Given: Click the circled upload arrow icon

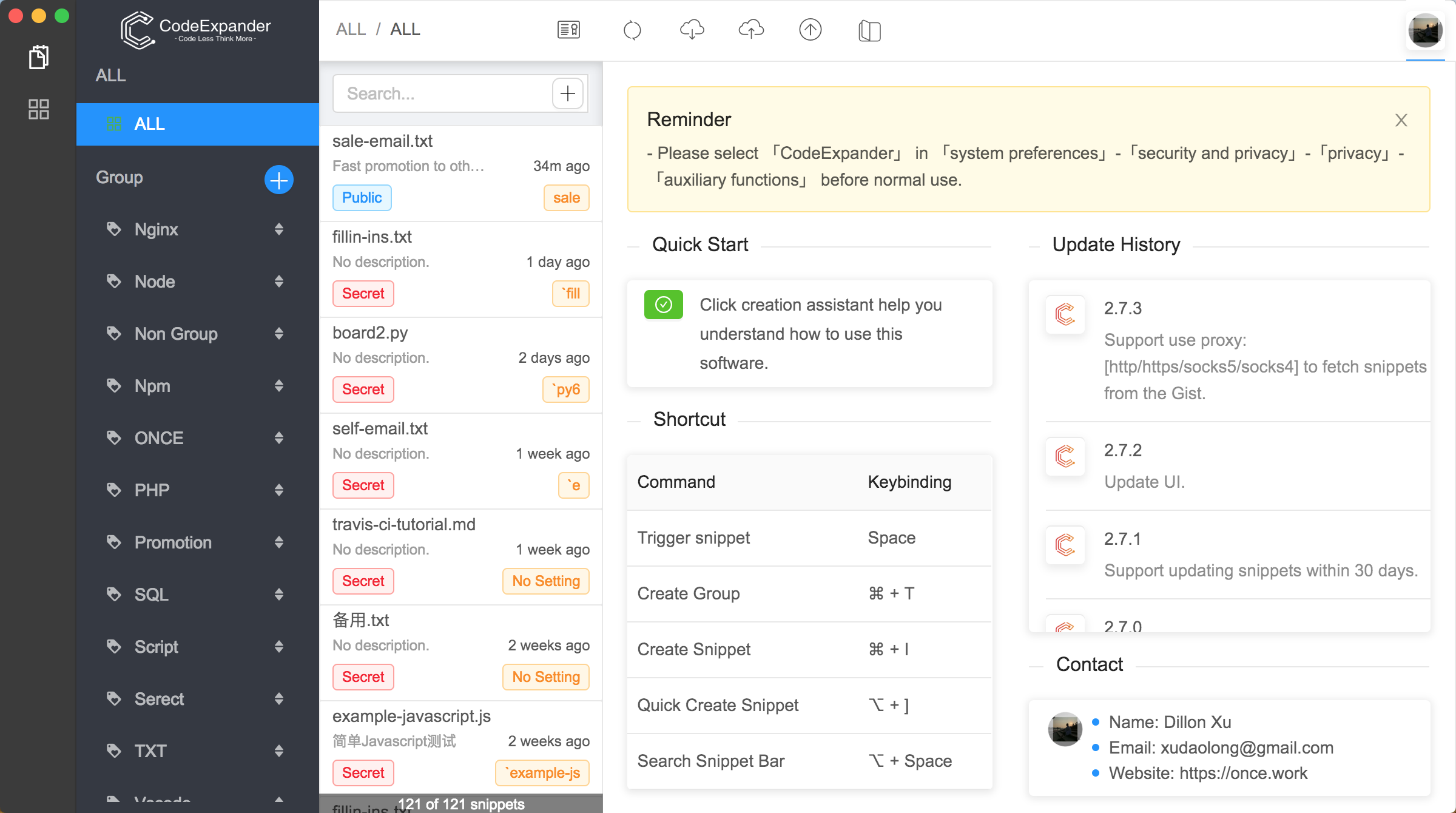Looking at the screenshot, I should [x=811, y=30].
